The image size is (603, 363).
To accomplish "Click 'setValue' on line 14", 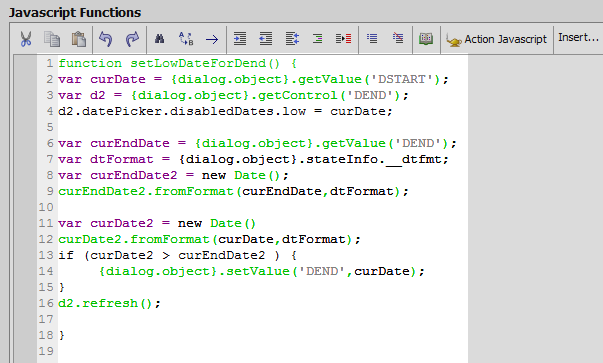I will (x=258, y=271).
